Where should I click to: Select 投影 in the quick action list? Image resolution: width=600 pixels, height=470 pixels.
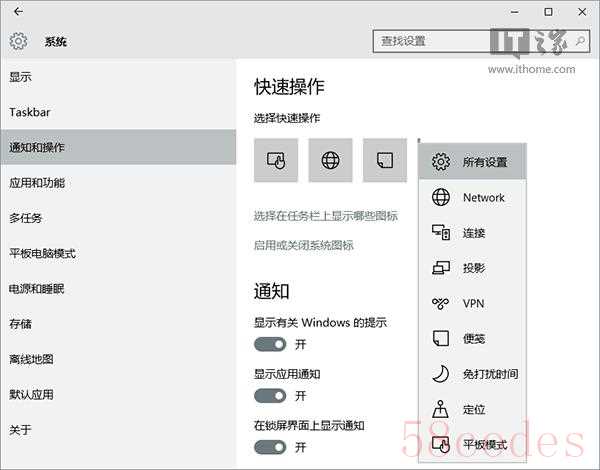(472, 268)
